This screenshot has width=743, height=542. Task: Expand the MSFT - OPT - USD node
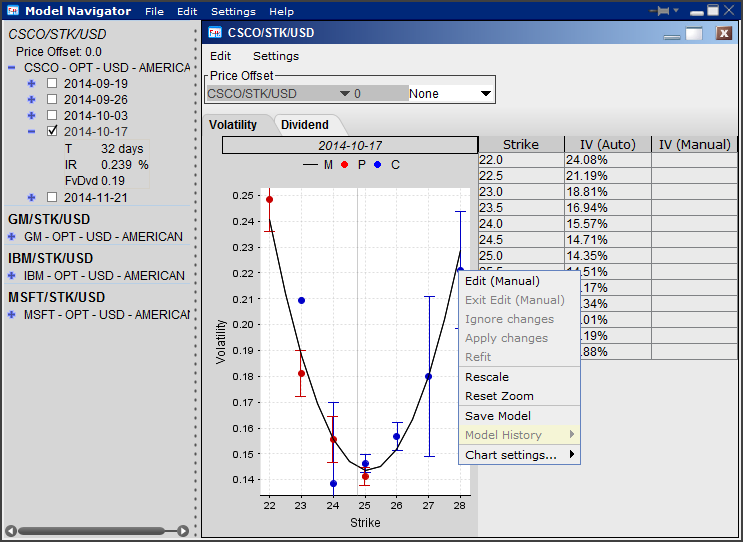point(12,314)
